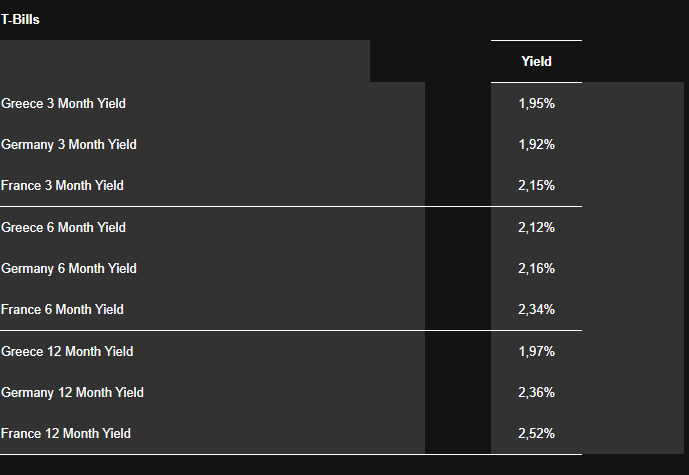Screen dimensions: 689x475
Task: Select the 2,12% yield cell
Action: [x=536, y=228]
